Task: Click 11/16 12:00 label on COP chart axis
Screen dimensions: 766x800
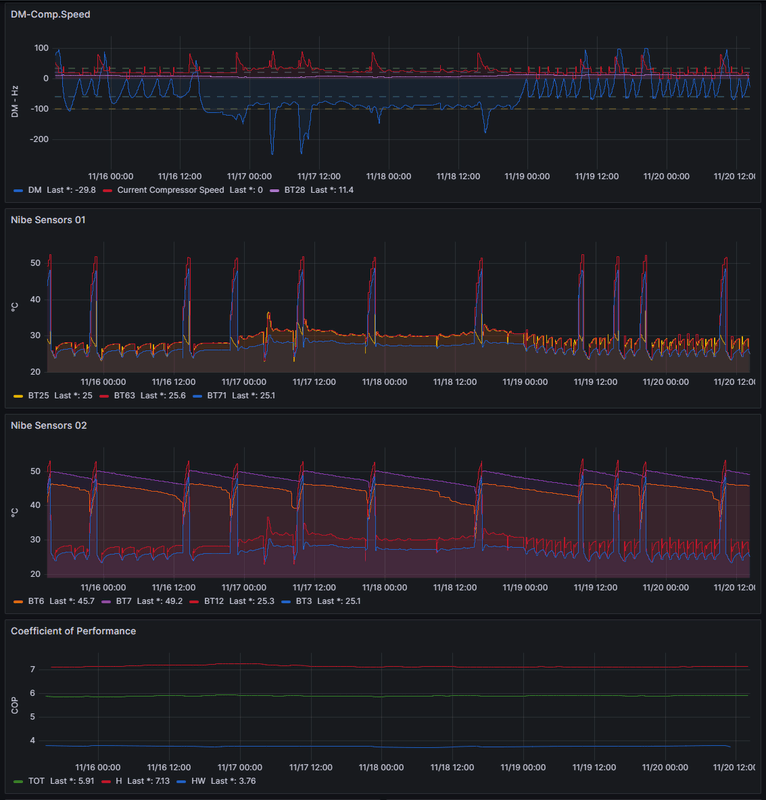Action: tap(169, 767)
